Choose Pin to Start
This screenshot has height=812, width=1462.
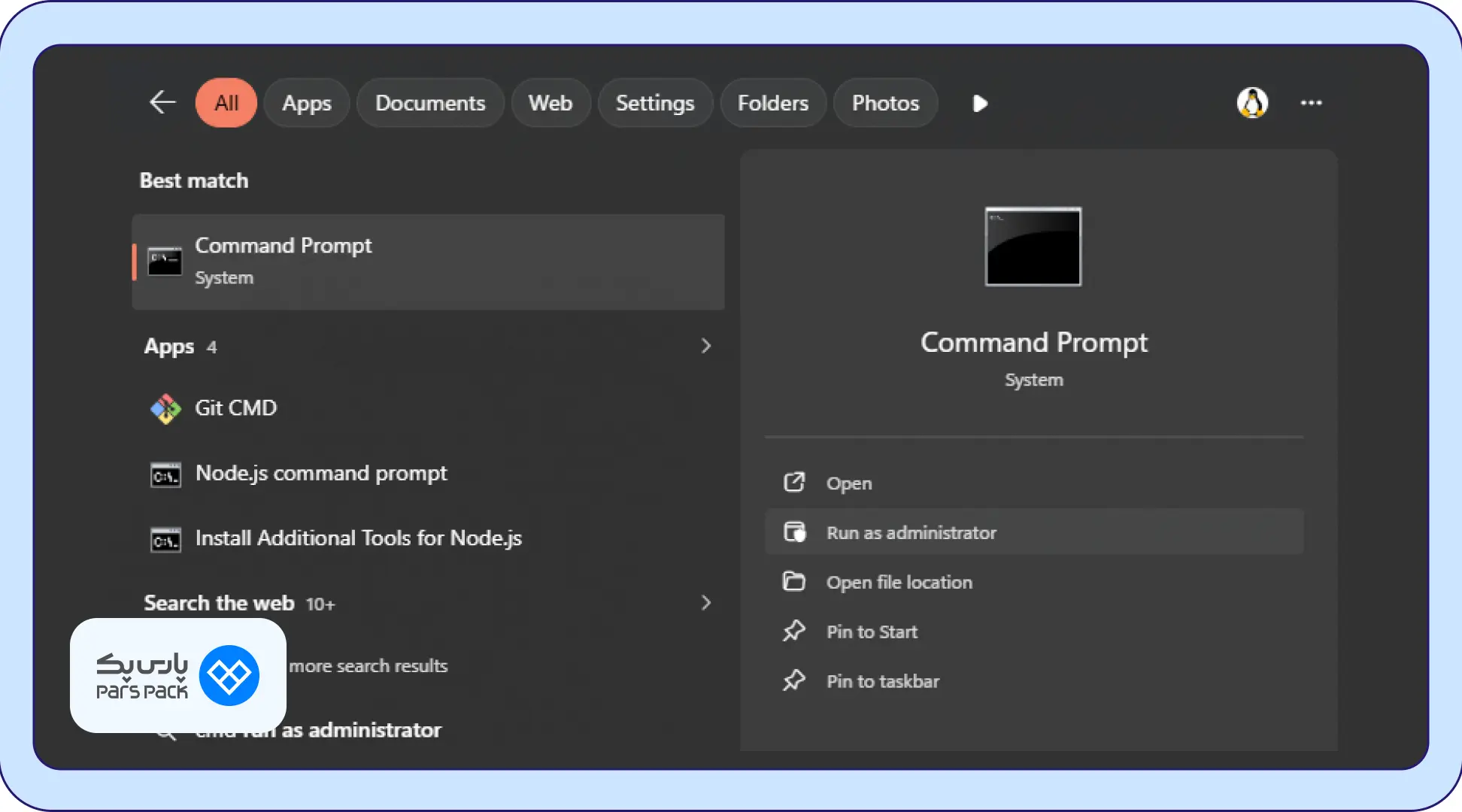pyautogui.click(x=1034, y=632)
